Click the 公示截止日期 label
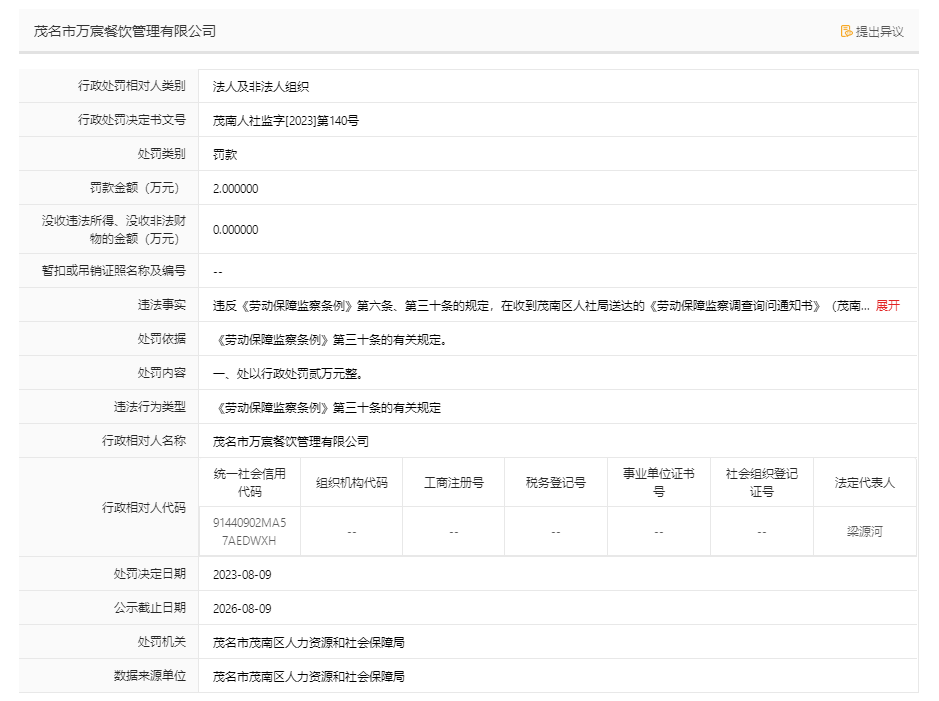The image size is (939, 701). click(150, 608)
